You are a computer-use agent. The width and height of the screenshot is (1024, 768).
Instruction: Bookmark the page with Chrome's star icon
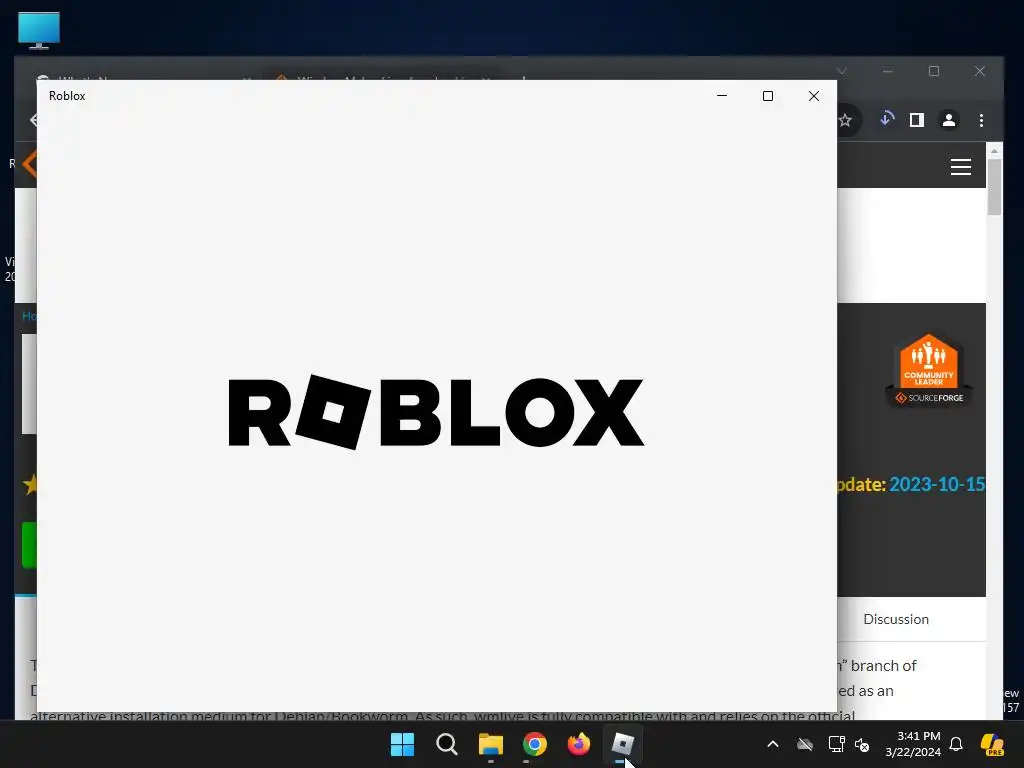[845, 120]
